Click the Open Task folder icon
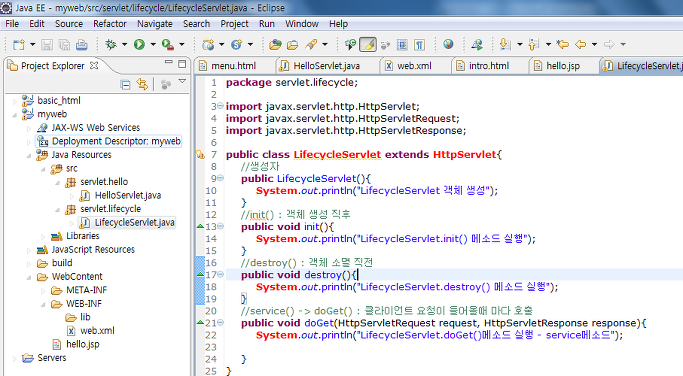The image size is (683, 376). 293,44
